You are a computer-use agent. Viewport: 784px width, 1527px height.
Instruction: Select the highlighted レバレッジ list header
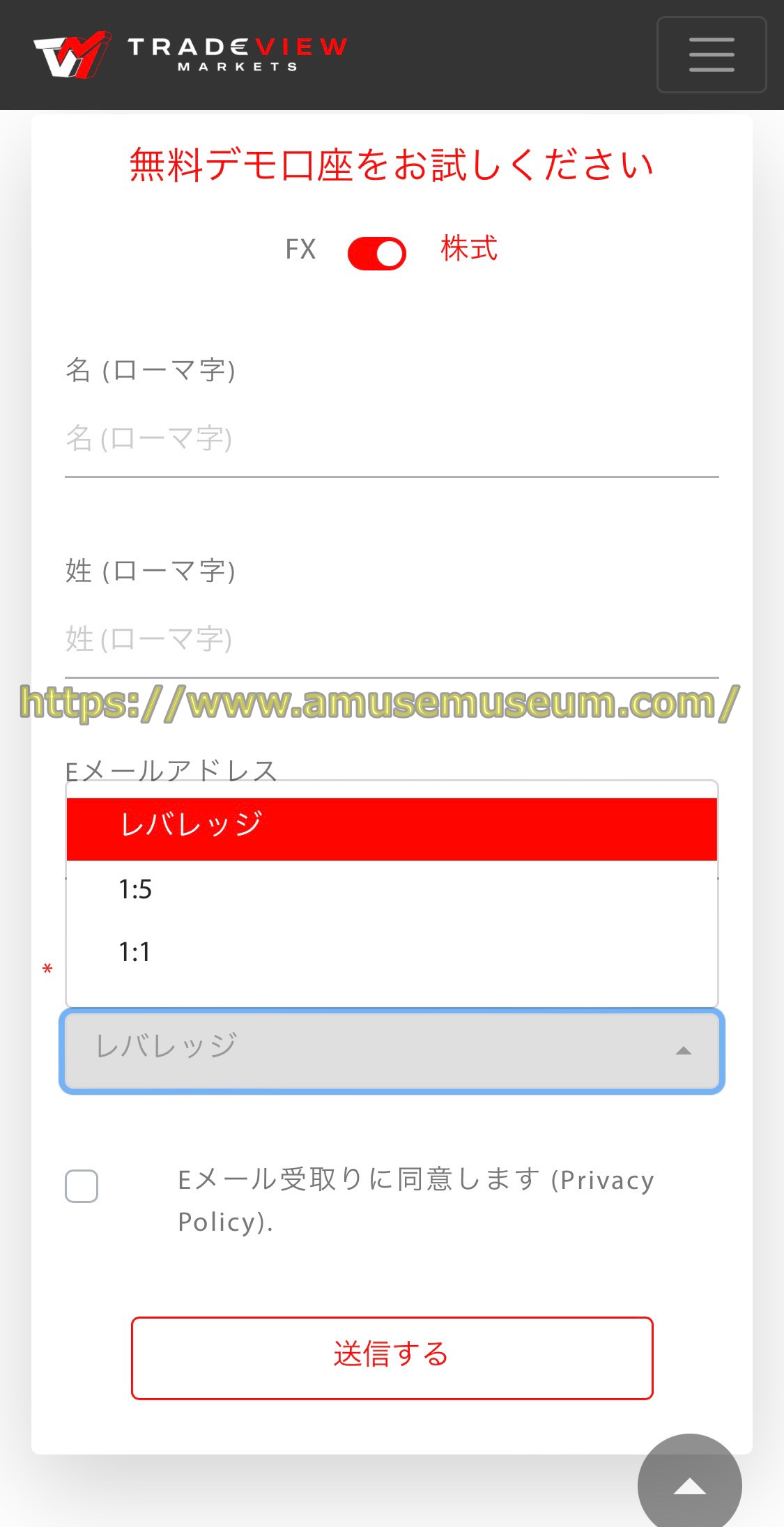click(x=392, y=829)
